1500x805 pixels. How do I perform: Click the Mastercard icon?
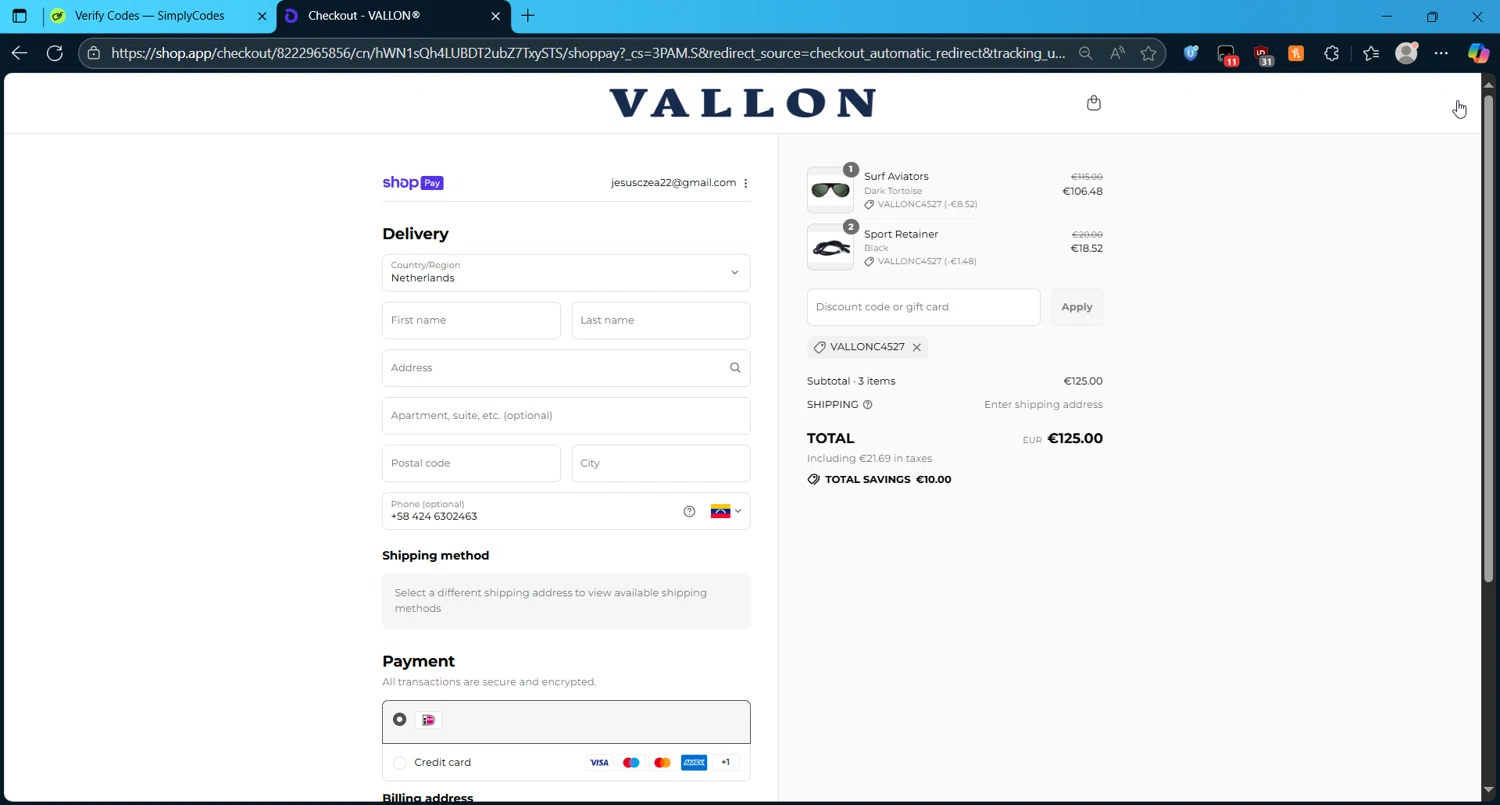pyautogui.click(x=662, y=763)
